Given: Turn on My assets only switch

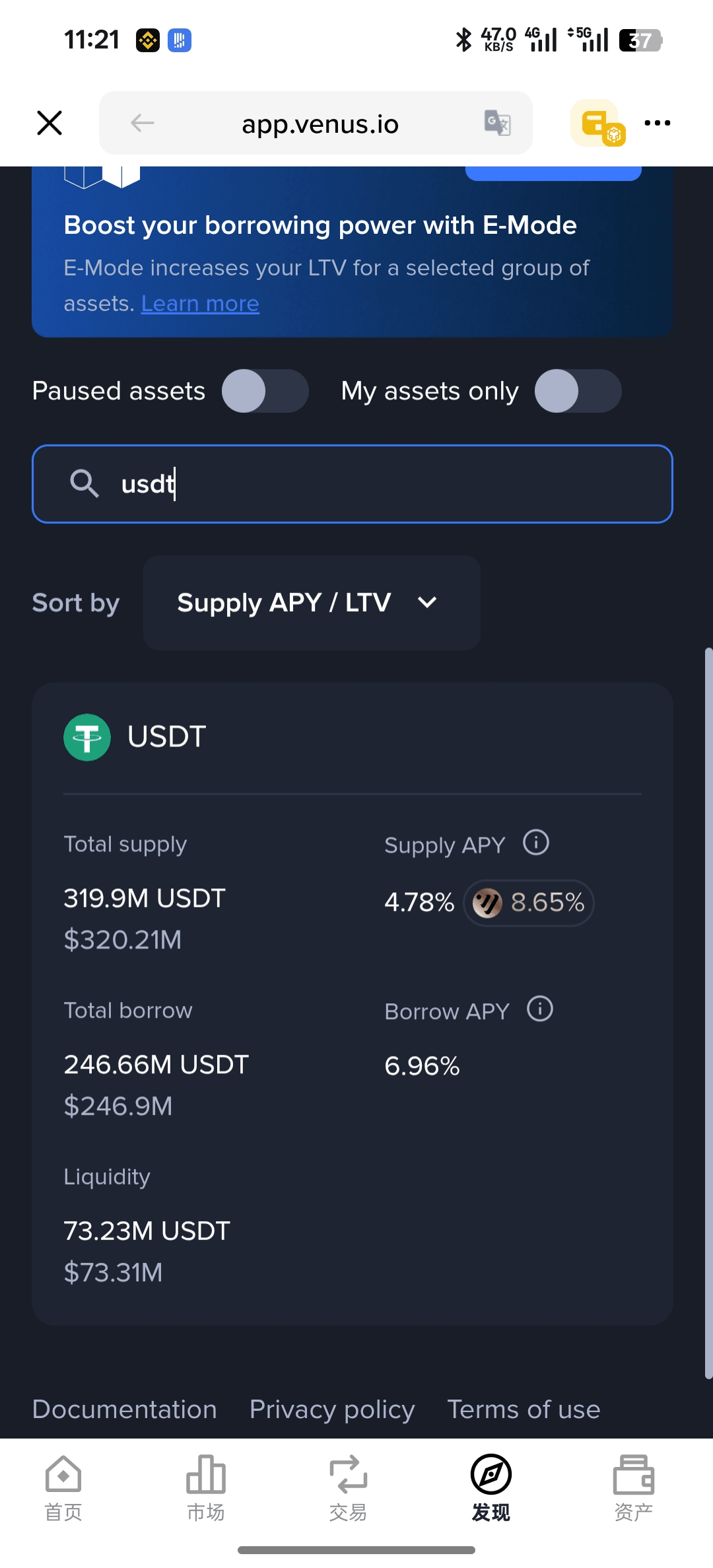Looking at the screenshot, I should [x=578, y=391].
